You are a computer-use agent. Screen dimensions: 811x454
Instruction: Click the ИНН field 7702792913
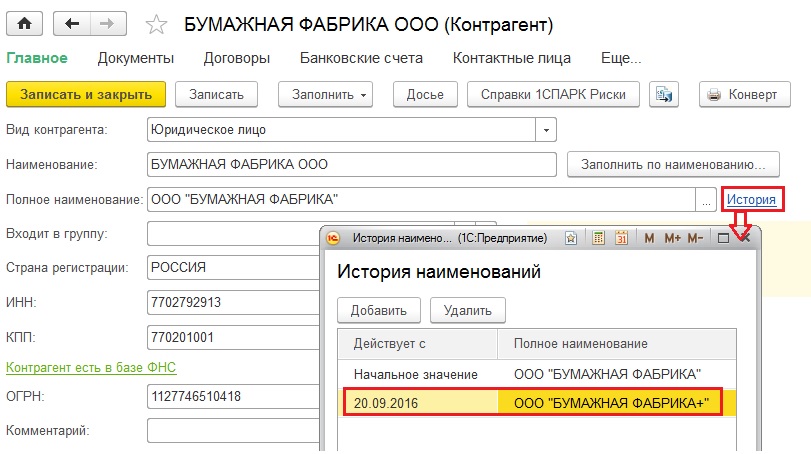[233, 302]
